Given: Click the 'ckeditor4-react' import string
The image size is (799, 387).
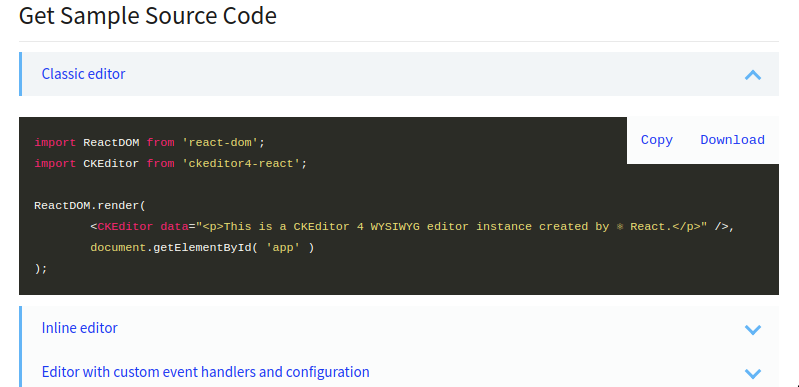Looking at the screenshot, I should (x=242, y=164).
